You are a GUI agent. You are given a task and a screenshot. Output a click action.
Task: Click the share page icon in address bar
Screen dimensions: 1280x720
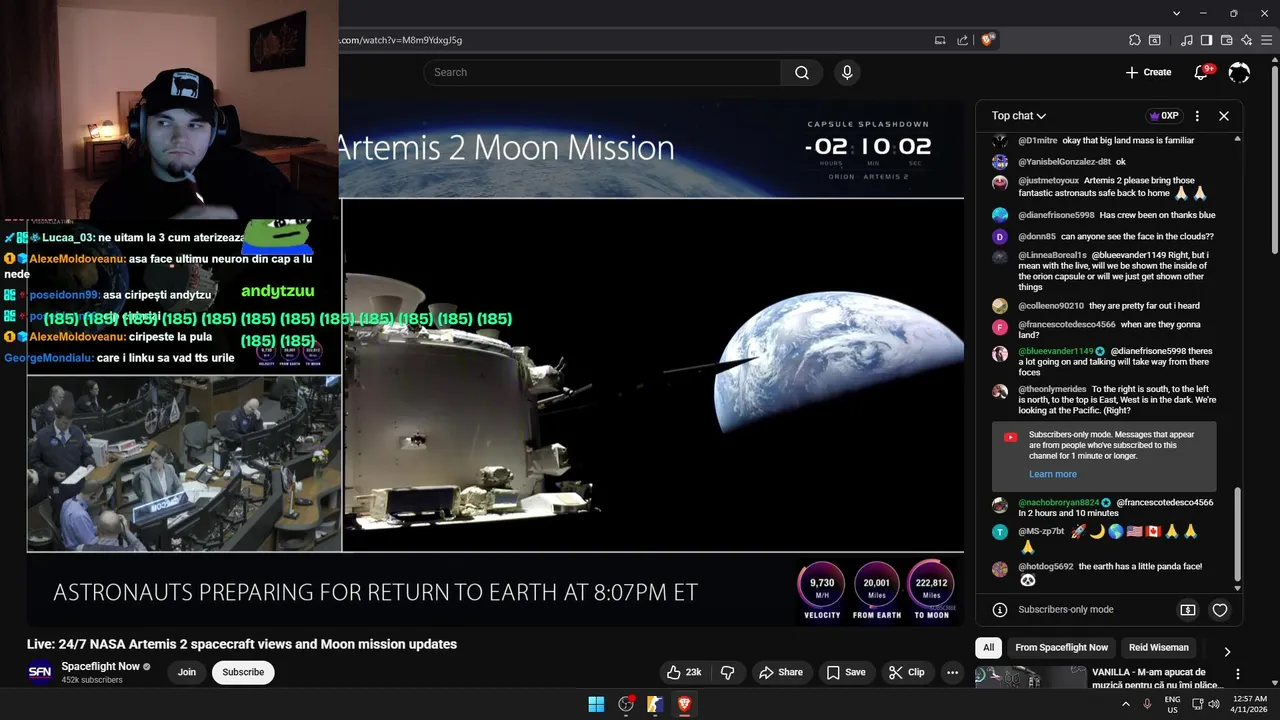(x=962, y=40)
